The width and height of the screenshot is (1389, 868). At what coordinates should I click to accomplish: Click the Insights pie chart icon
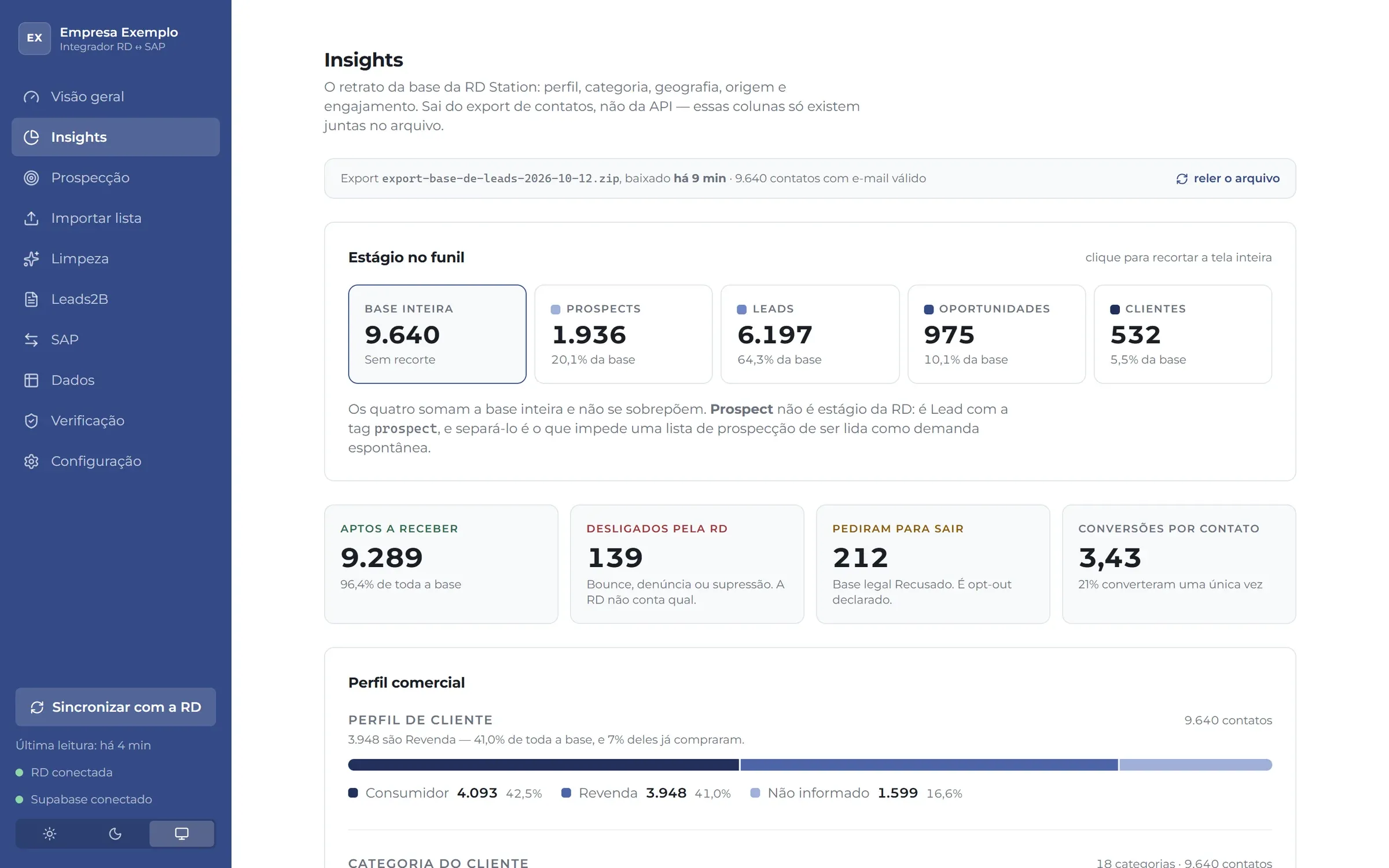[x=31, y=137]
